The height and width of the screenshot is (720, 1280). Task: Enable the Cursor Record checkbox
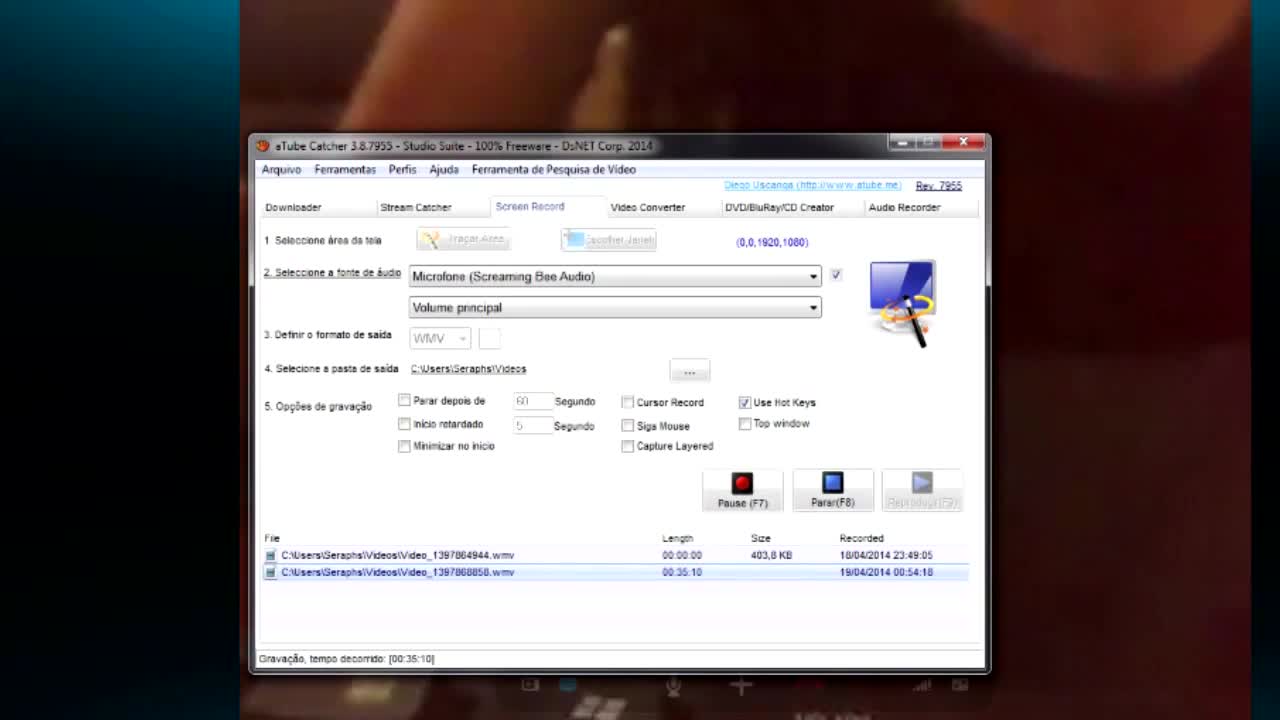(628, 402)
